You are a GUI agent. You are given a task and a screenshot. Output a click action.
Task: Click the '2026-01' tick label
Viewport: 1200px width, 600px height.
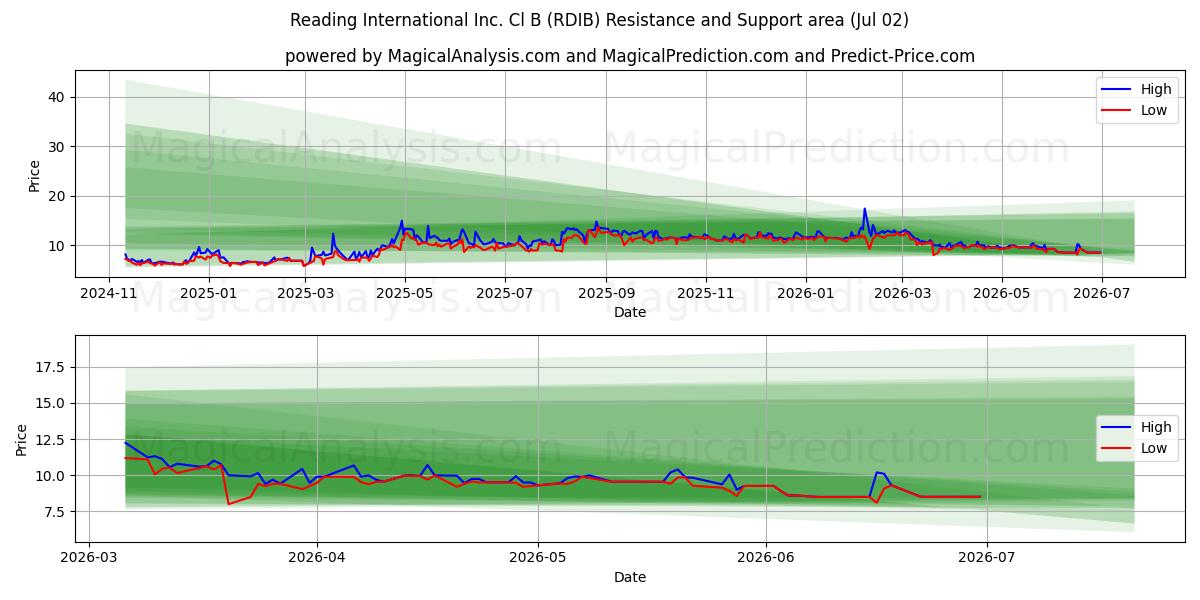tap(806, 293)
